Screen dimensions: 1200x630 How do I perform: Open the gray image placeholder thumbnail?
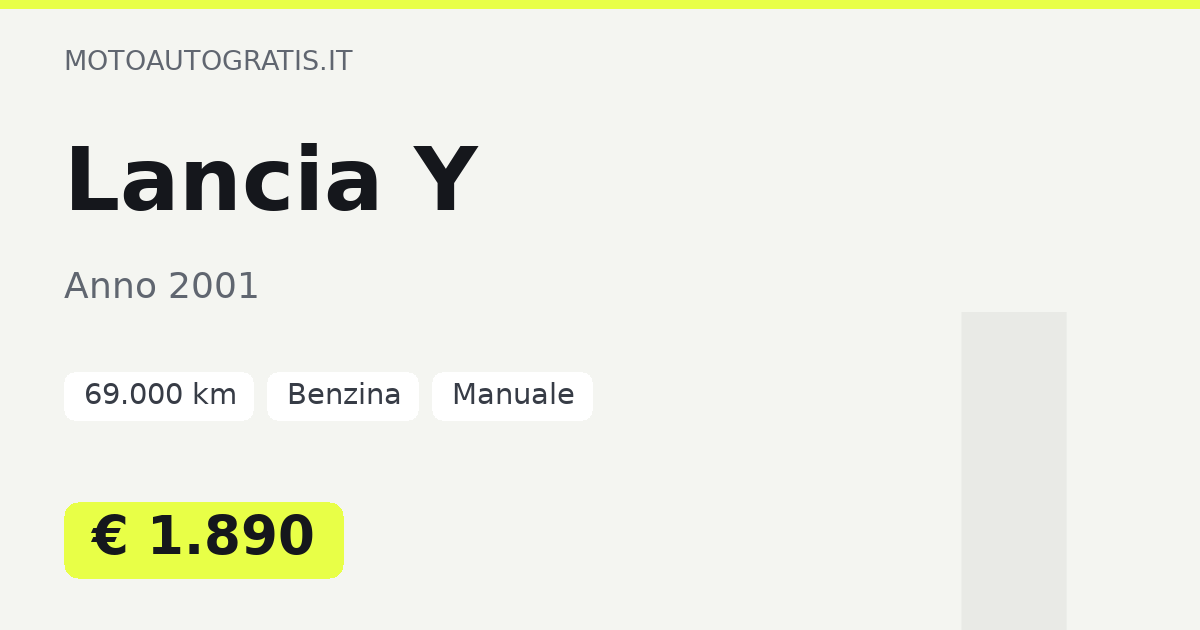point(1014,471)
